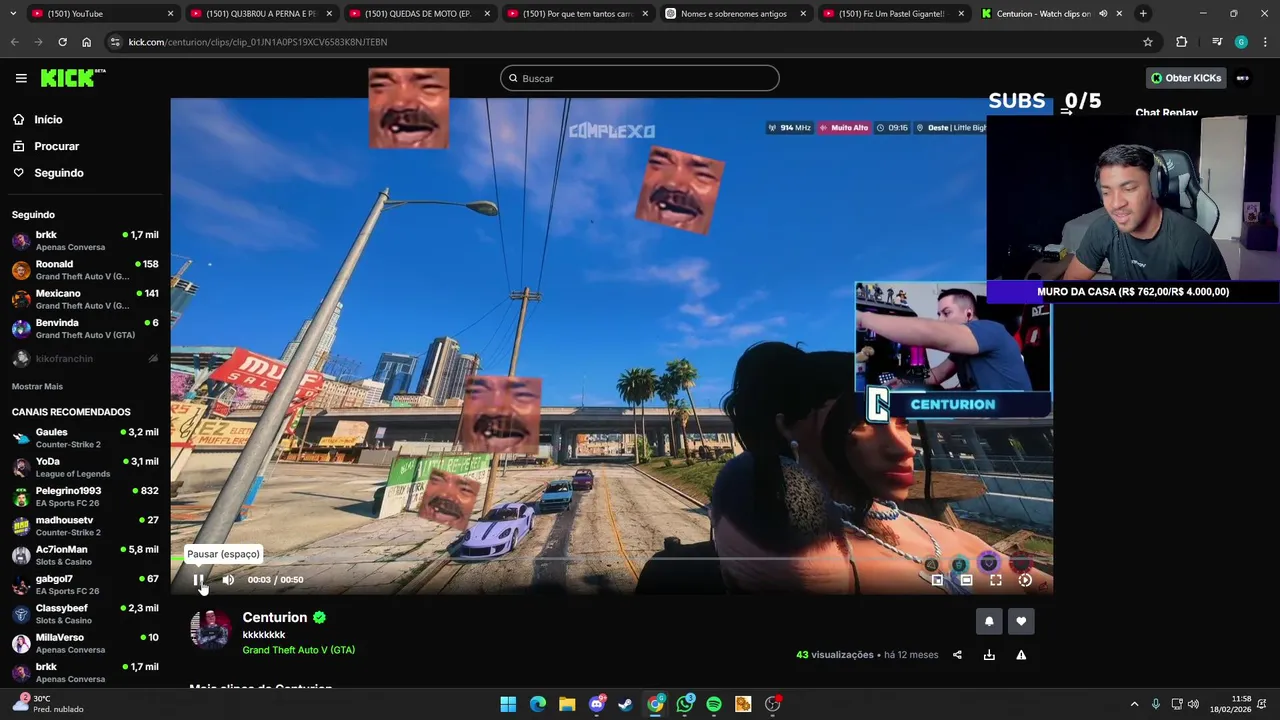Turn on notifications with the bell button
1280x720 pixels.
pyautogui.click(x=989, y=621)
